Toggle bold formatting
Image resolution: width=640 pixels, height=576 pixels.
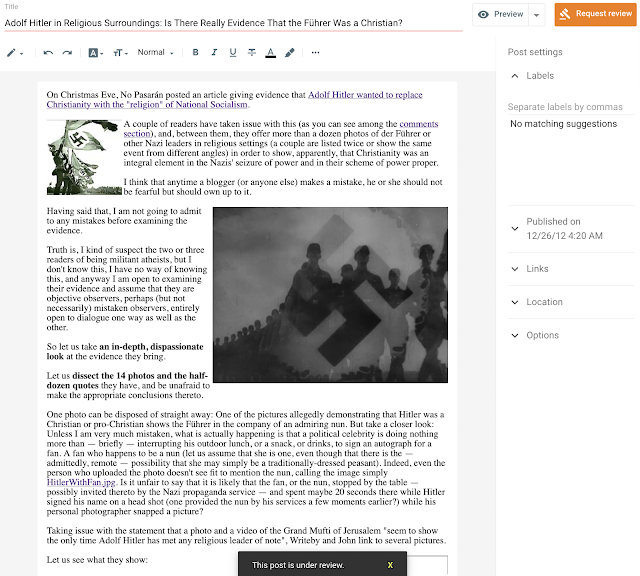tap(196, 52)
